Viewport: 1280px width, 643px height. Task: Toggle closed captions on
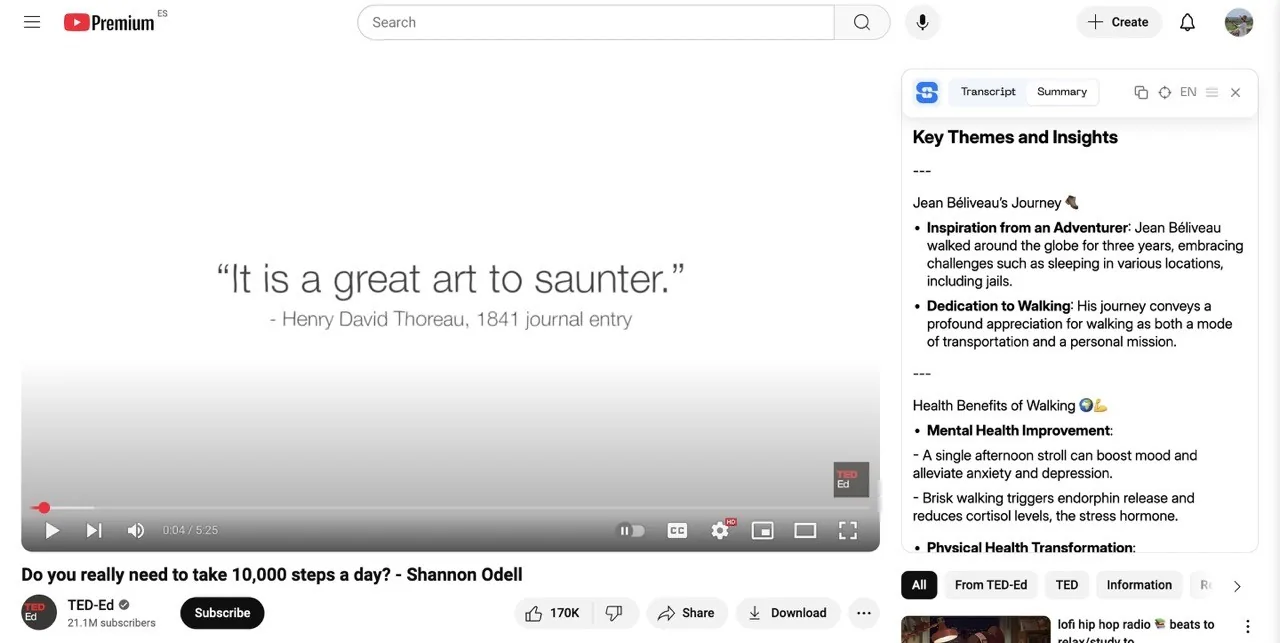pos(677,531)
